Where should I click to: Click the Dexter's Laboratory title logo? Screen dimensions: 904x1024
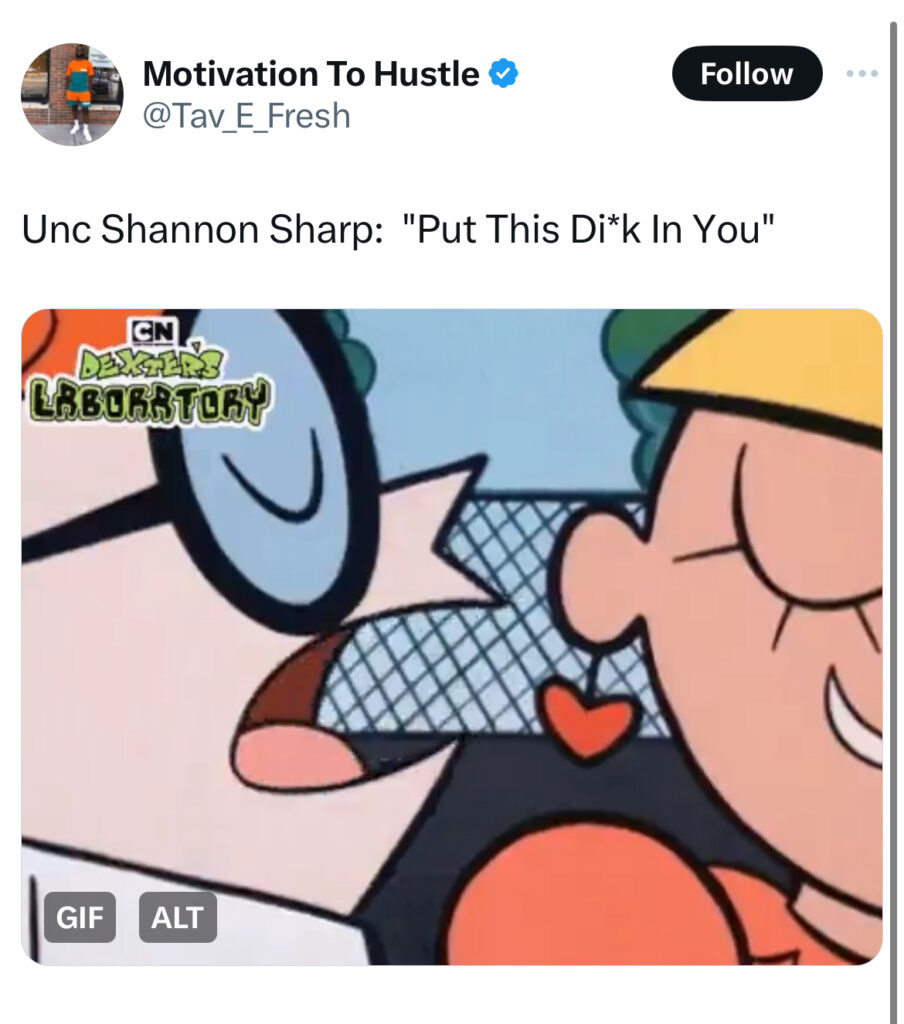tap(149, 385)
